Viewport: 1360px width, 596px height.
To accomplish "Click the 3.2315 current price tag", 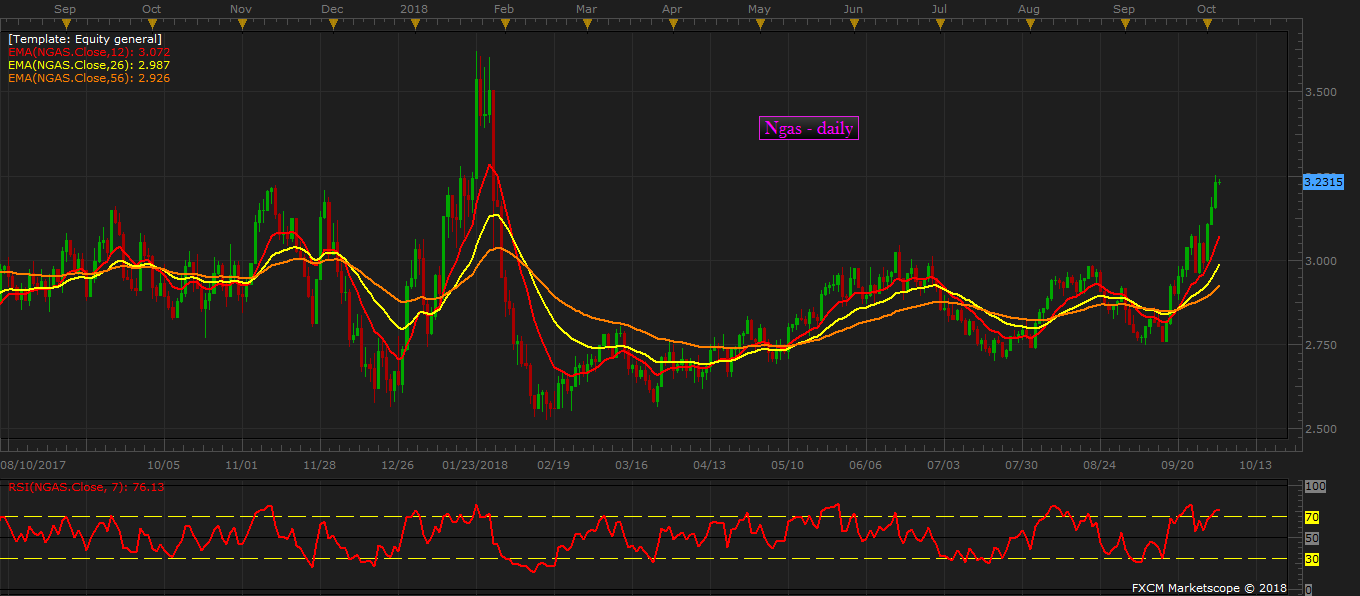I will click(x=1322, y=182).
